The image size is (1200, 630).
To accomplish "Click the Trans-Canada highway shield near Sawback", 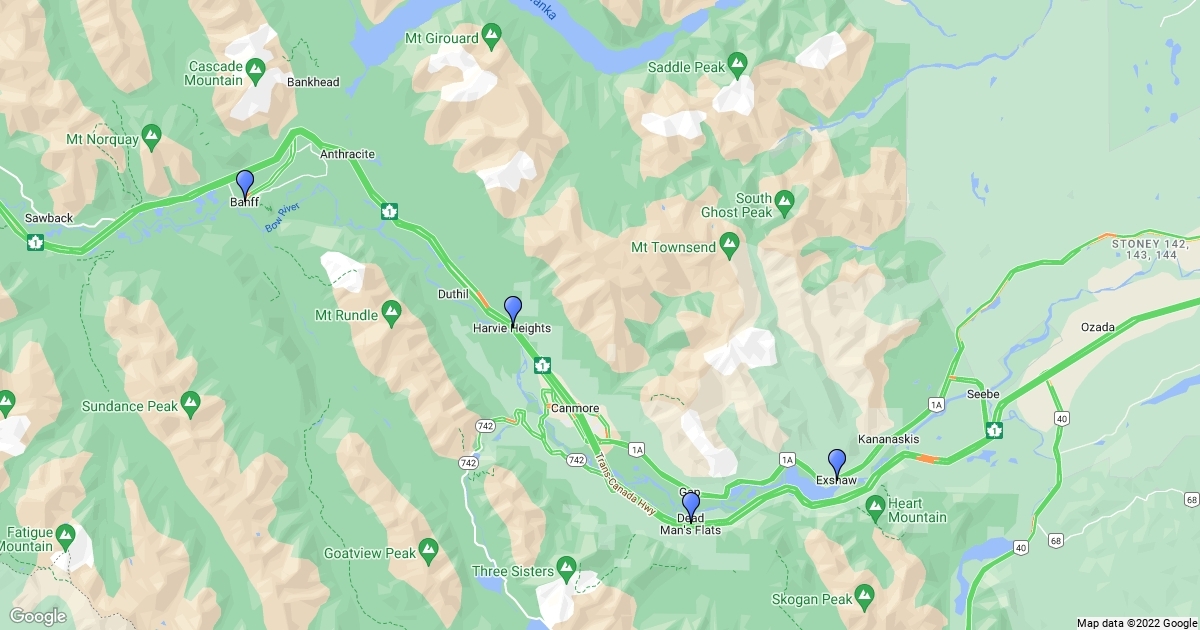I will tap(36, 242).
